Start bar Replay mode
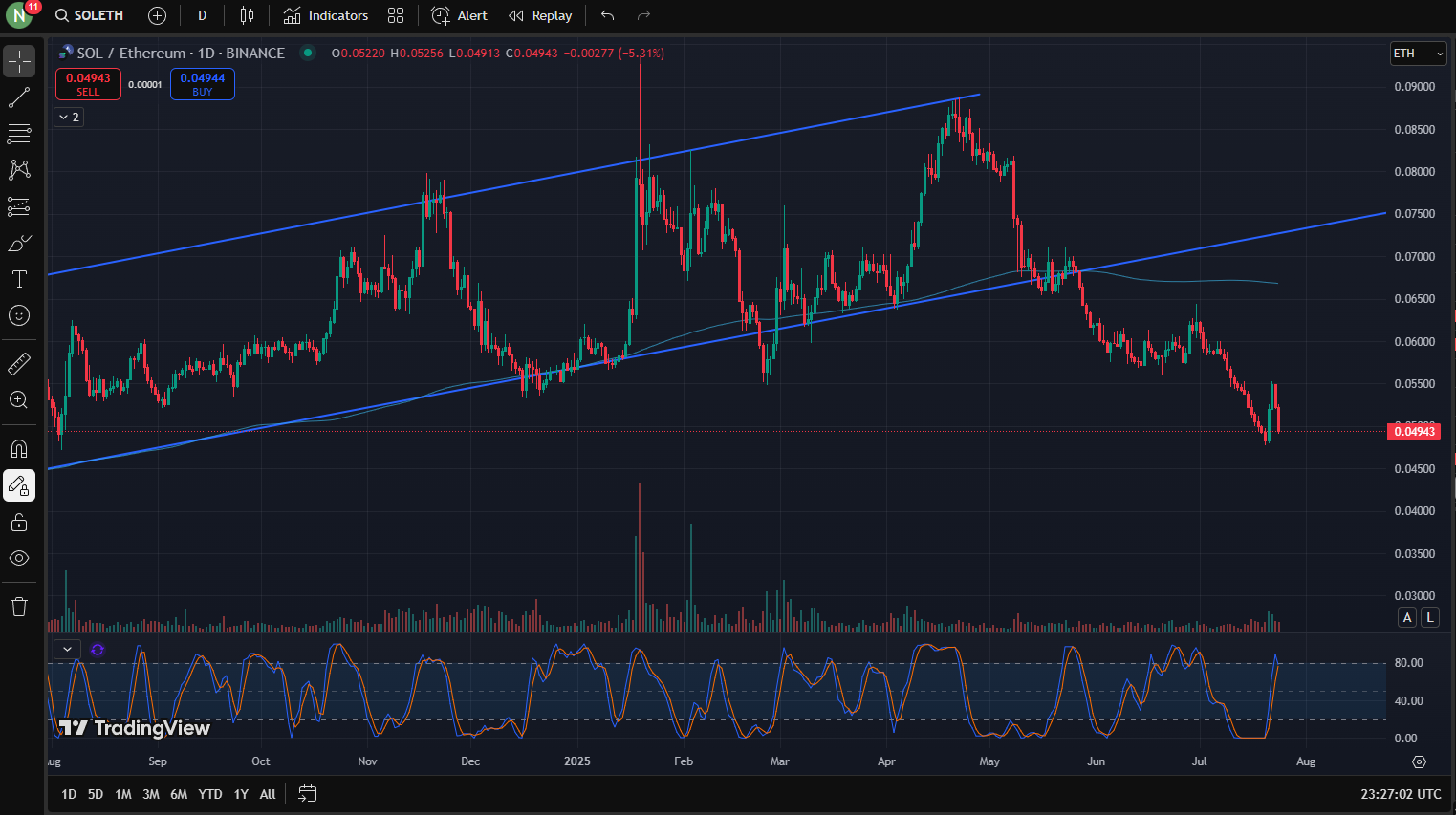This screenshot has width=1456, height=815. point(540,15)
